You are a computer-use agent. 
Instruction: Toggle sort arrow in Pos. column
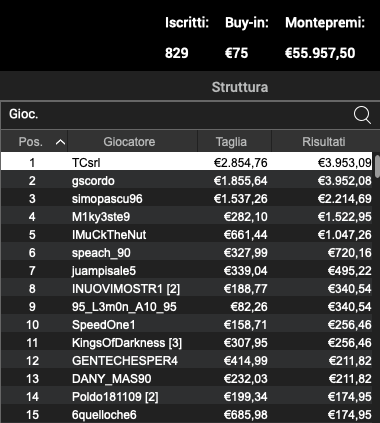pos(60,142)
